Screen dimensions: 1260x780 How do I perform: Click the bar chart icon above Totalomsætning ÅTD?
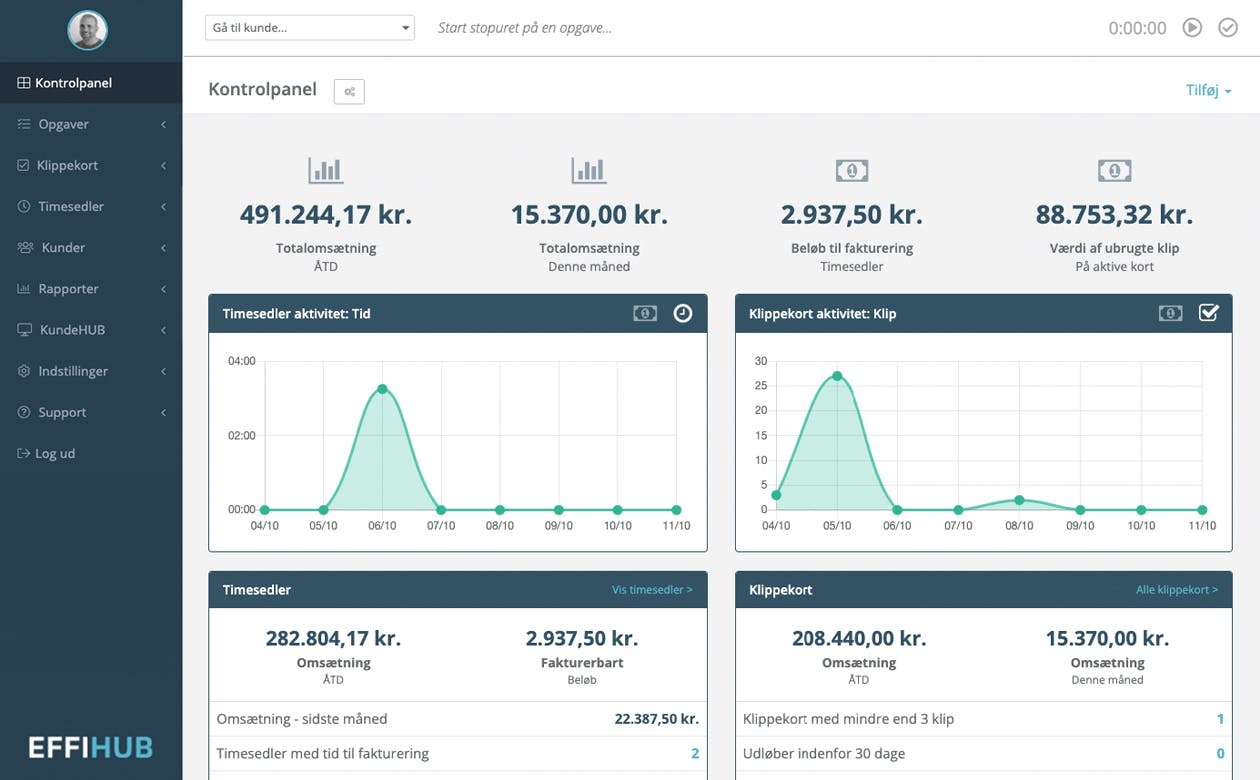[x=326, y=171]
